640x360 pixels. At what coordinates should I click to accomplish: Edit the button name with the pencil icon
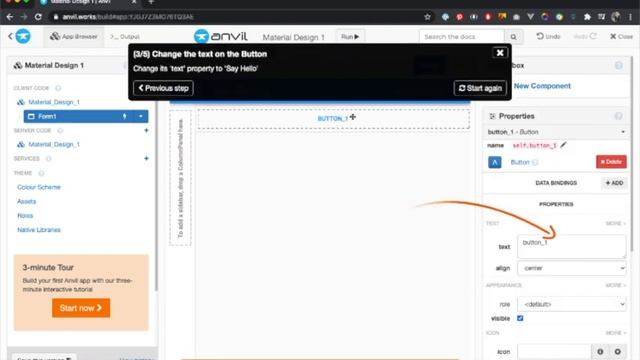point(563,145)
